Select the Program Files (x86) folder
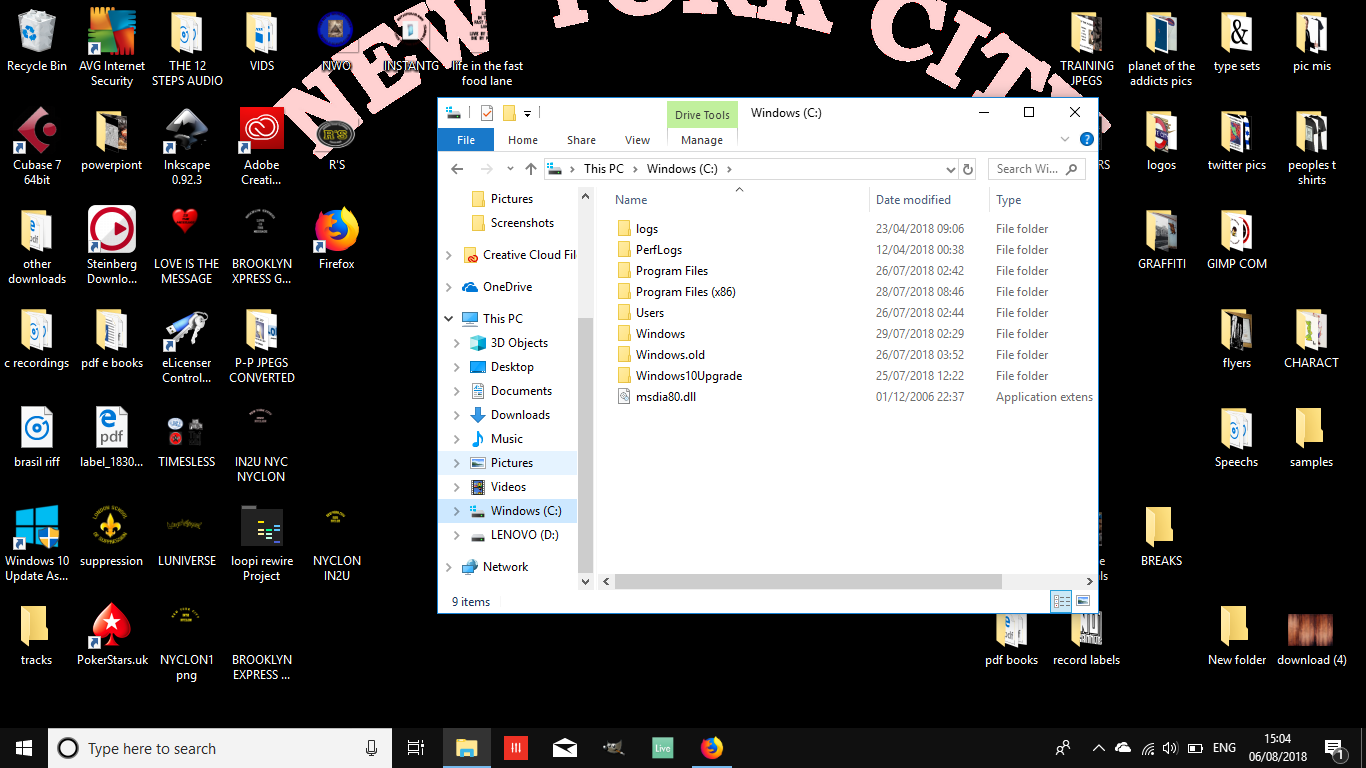Viewport: 1366px width, 768px height. pos(685,292)
